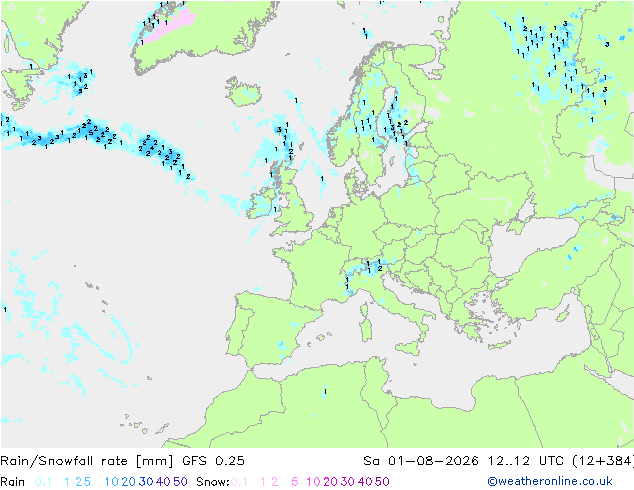Screen dimensions: 634x490
Task: Click the 'Snow:' legend label
Action: [x=213, y=482]
